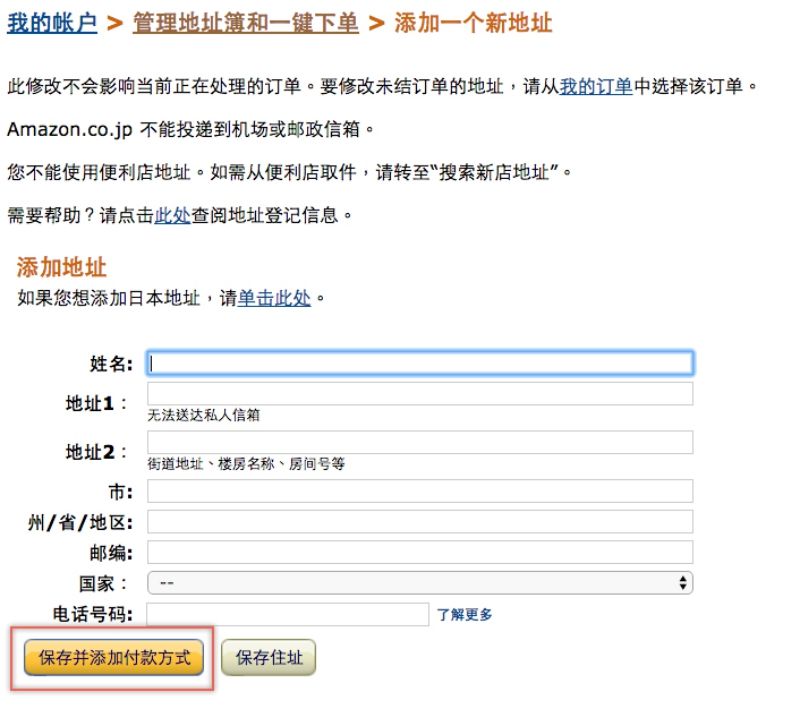
Task: Open 了解更多 link beside phone field
Action: [465, 615]
